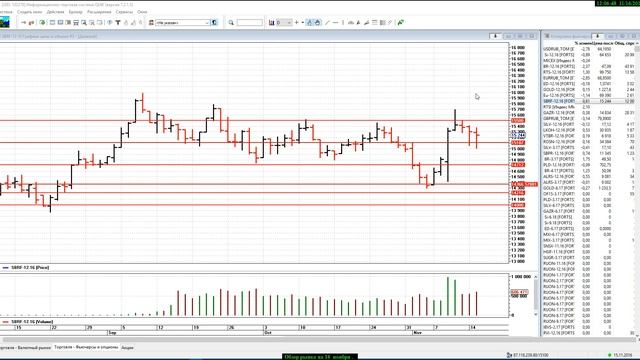Click the % change column header
The image size is (640, 360).
(x=582, y=43)
